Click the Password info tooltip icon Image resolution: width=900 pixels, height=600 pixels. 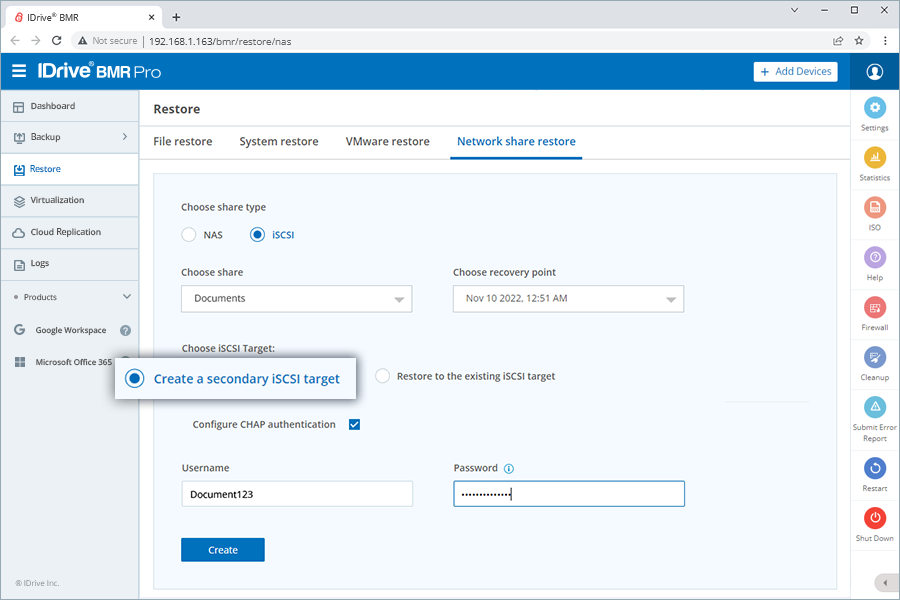click(x=509, y=468)
